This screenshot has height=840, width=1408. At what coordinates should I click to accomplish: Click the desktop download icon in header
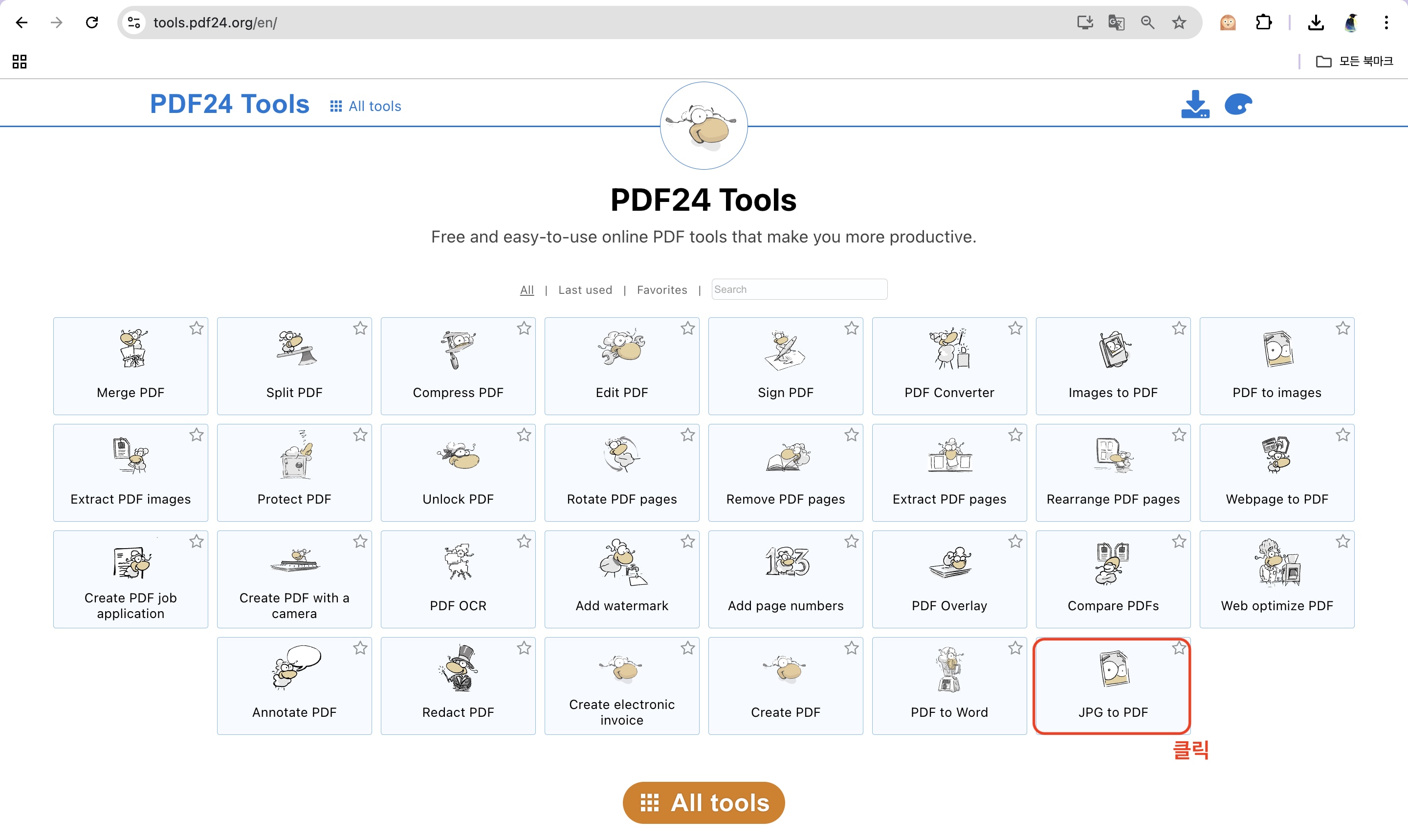point(1195,105)
